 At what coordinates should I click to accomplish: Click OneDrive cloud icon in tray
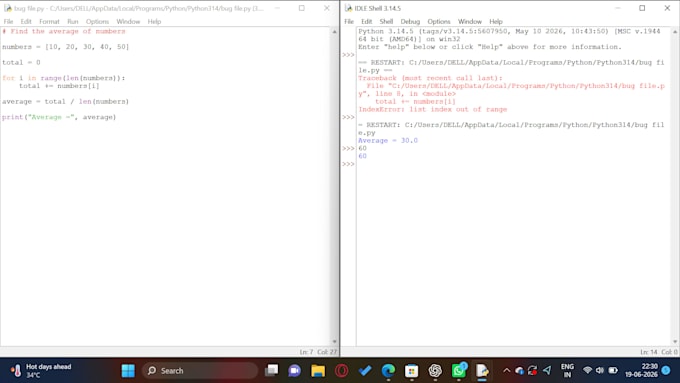coord(519,370)
